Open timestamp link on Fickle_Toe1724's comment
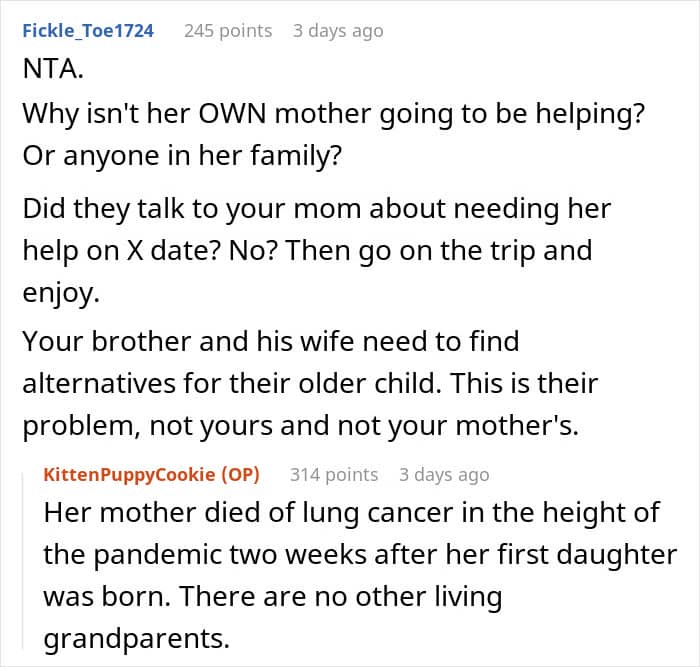Viewport: 700px width, 667px height. (x=337, y=31)
